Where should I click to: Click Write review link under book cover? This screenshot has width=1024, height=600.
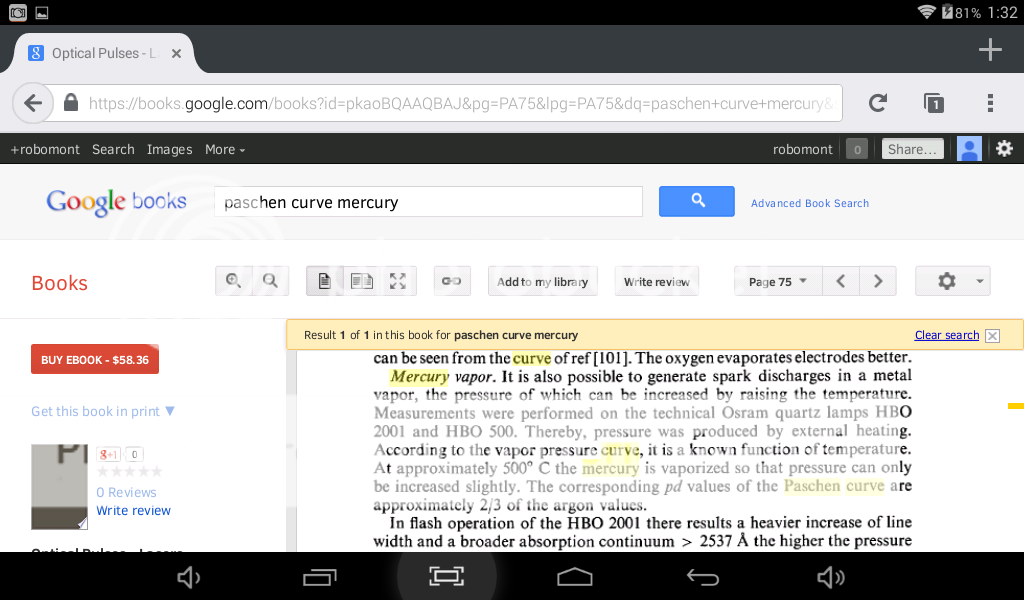(x=133, y=511)
